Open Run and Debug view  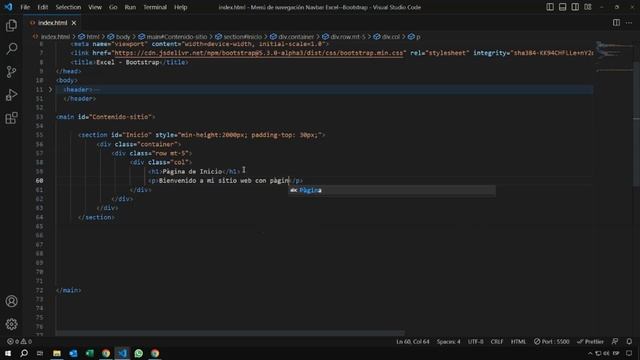[x=11, y=95]
